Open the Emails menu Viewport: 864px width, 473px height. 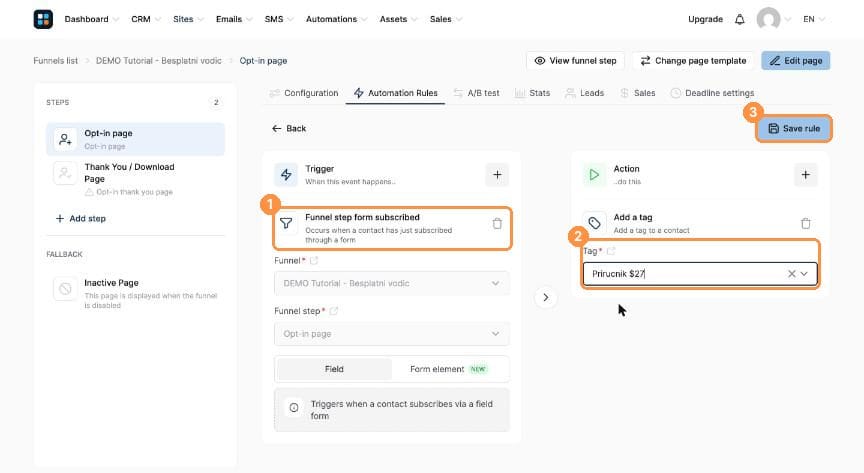pos(234,19)
